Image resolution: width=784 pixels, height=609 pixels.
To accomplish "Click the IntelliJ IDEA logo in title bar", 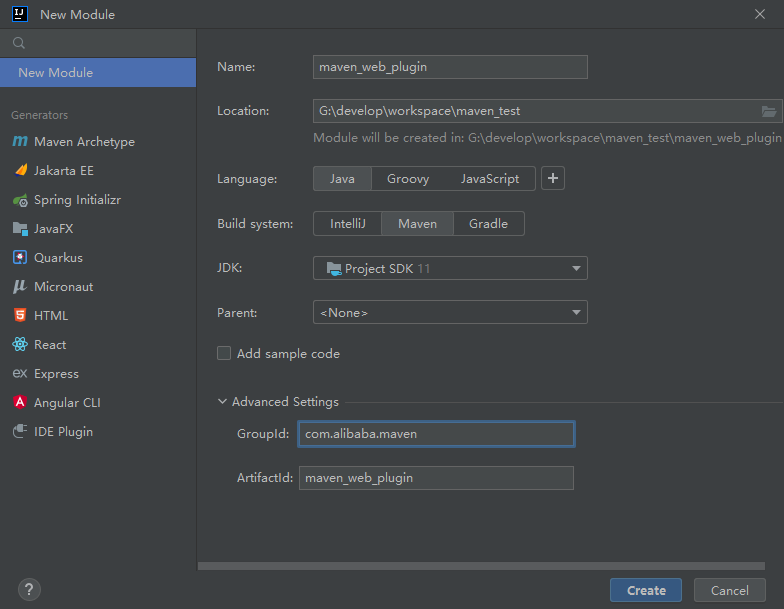I will click(x=20, y=14).
